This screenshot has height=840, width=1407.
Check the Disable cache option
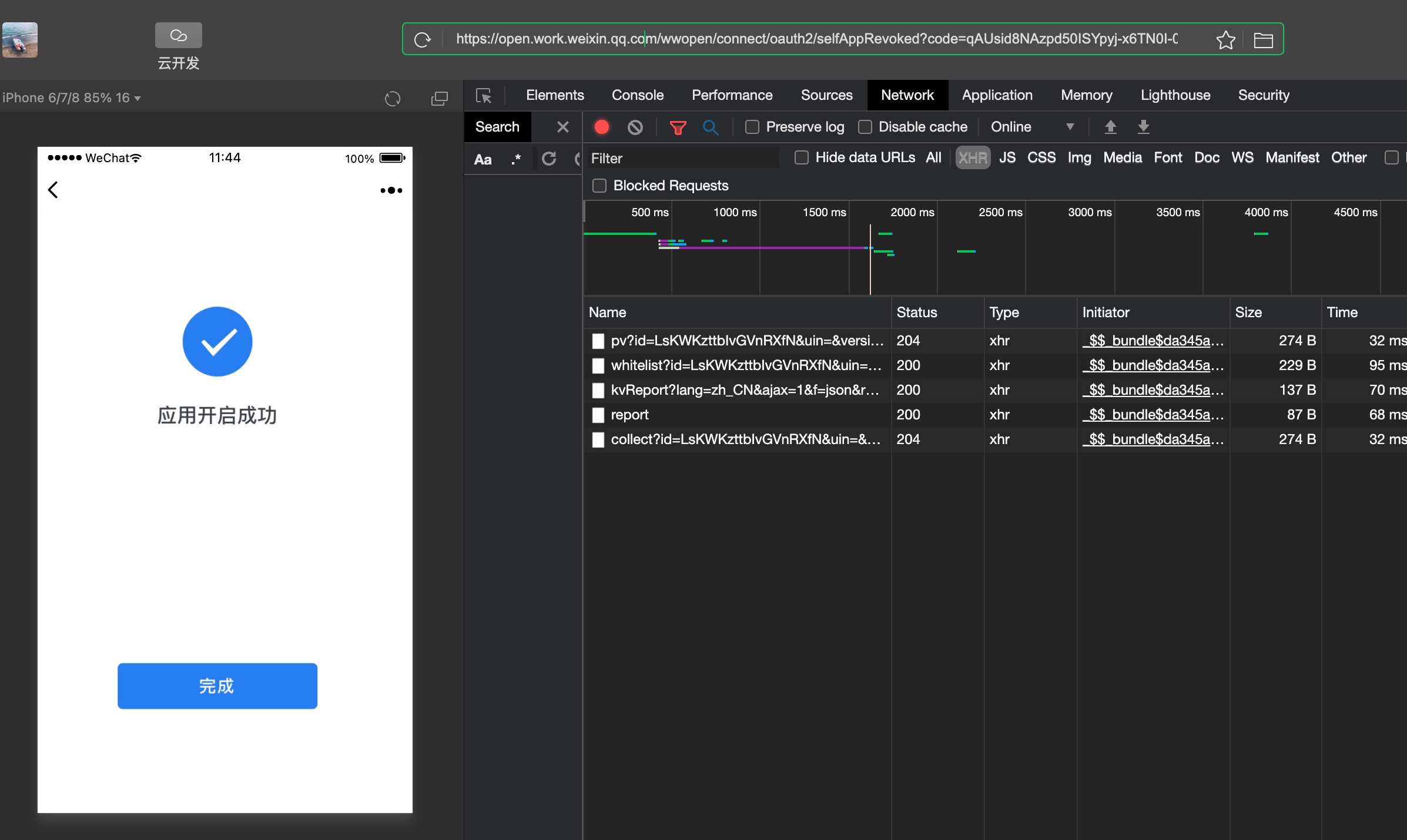pyautogui.click(x=865, y=127)
